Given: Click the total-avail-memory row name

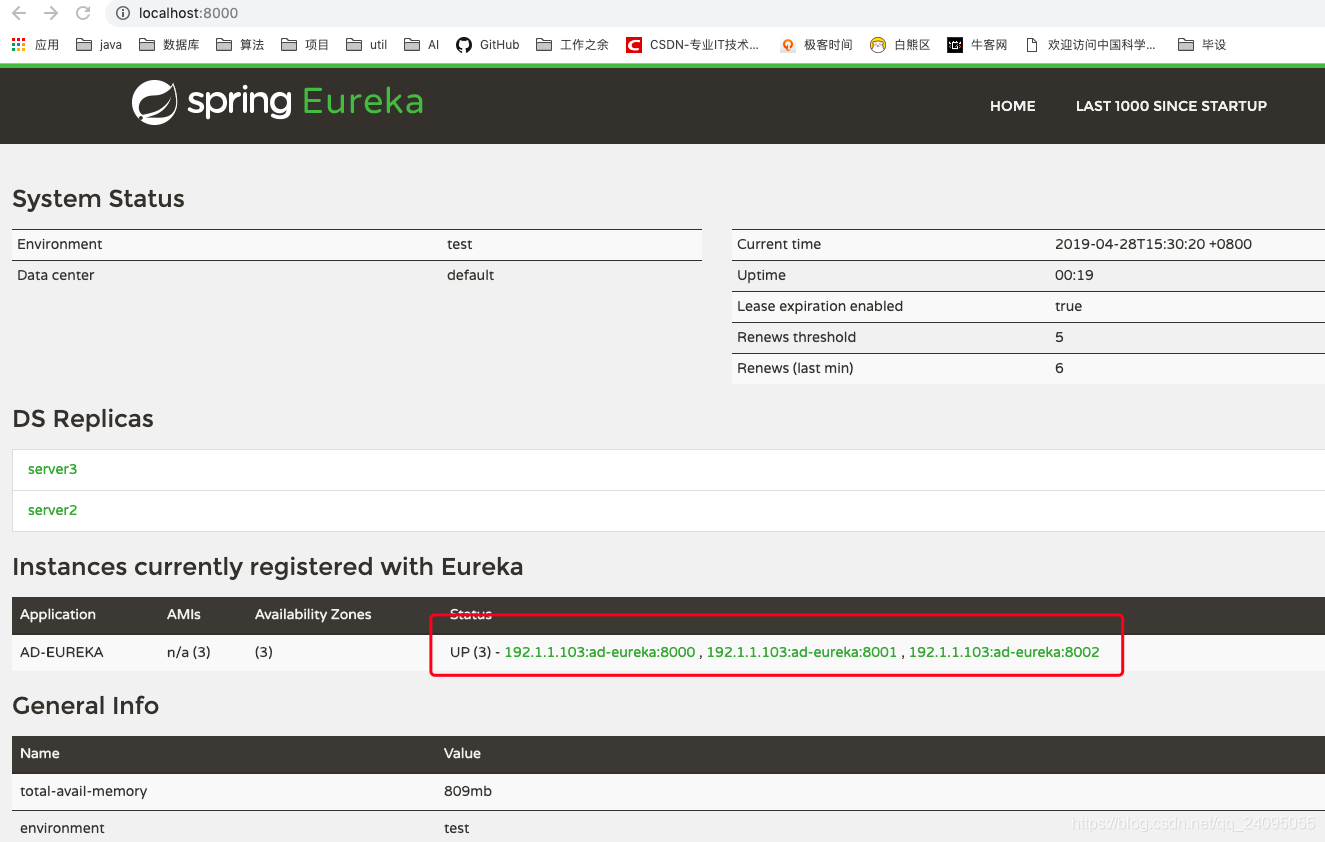Looking at the screenshot, I should pos(84,791).
